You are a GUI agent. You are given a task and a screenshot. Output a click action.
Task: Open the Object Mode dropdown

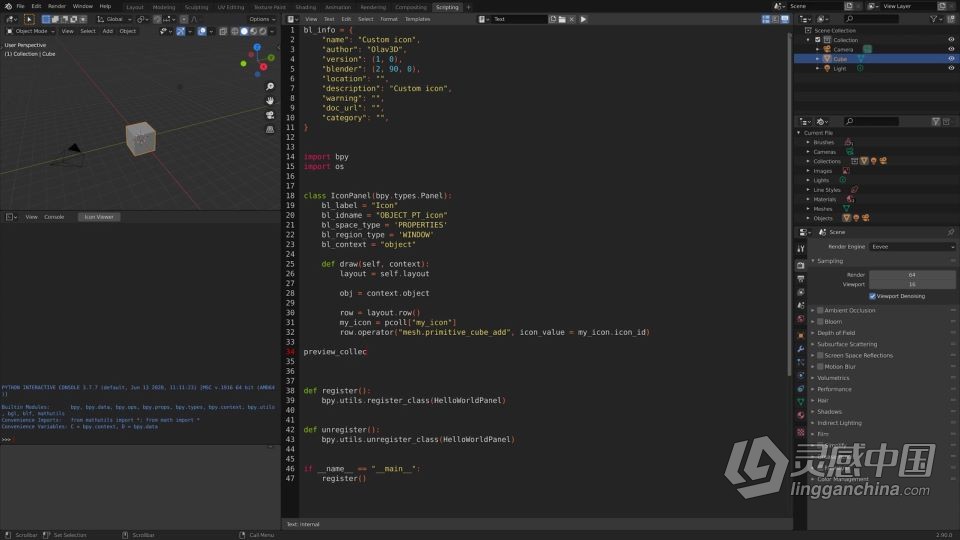31,31
